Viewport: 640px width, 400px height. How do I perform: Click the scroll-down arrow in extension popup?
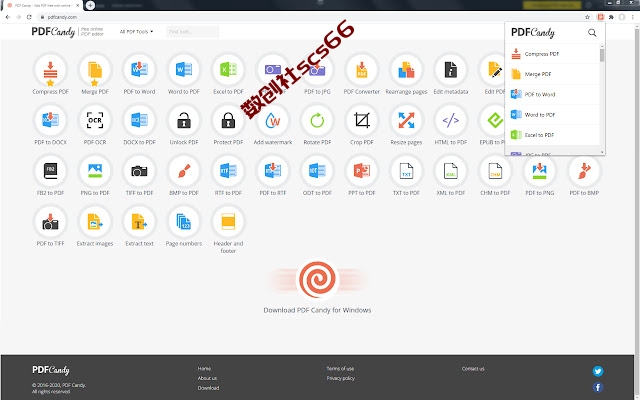[602, 152]
